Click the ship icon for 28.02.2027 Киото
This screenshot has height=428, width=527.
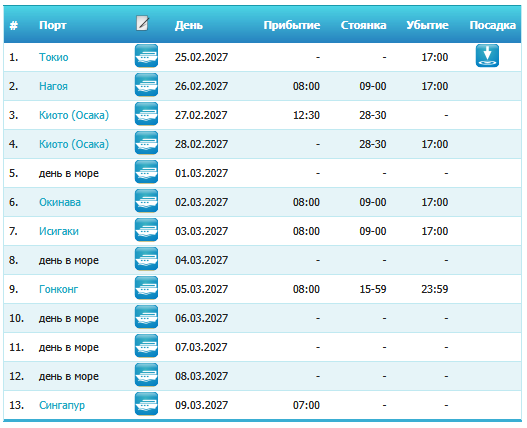(x=146, y=143)
